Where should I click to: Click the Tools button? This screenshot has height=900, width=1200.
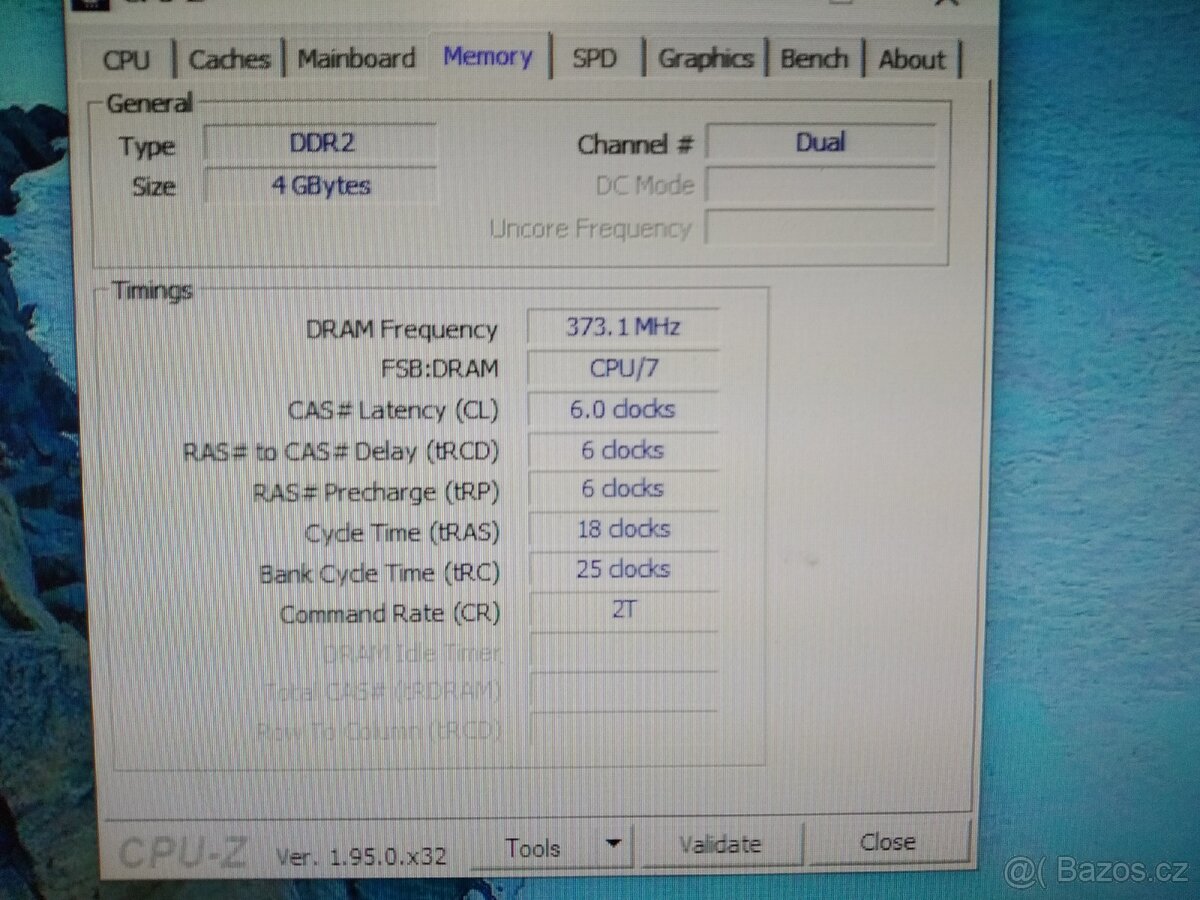[534, 848]
